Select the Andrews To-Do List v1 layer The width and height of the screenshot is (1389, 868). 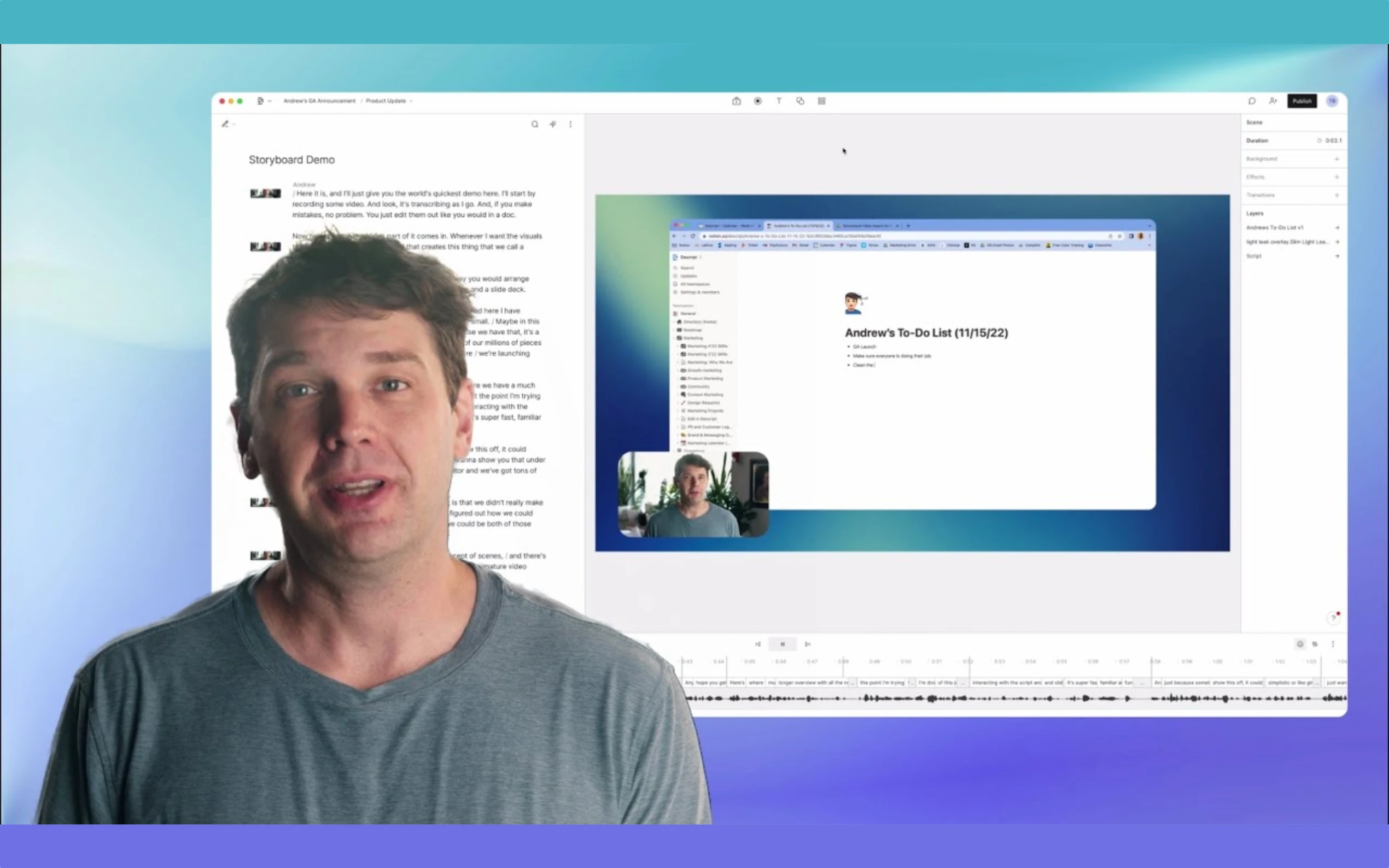[x=1274, y=228]
